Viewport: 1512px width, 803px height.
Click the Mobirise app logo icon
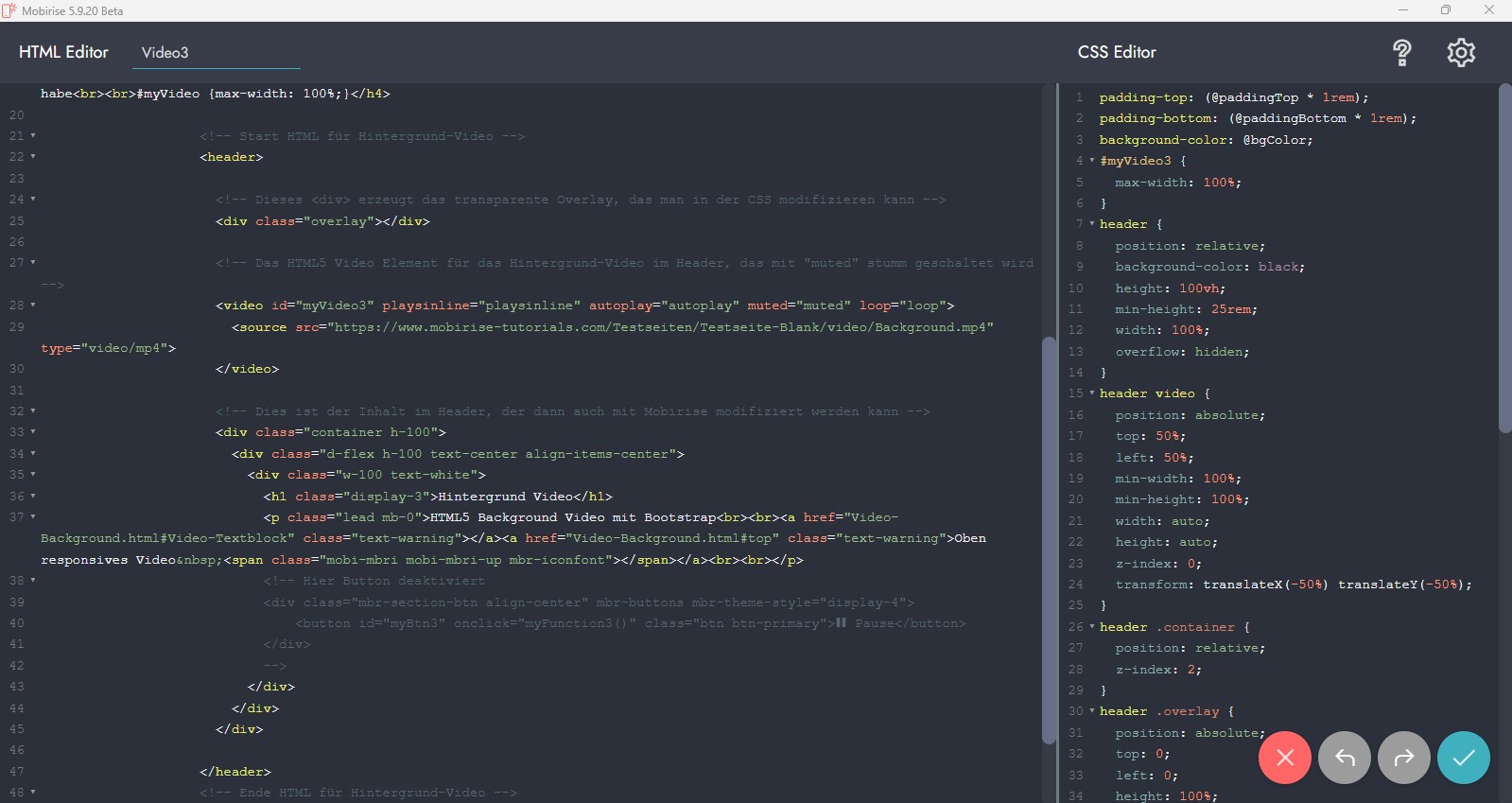[x=9, y=10]
